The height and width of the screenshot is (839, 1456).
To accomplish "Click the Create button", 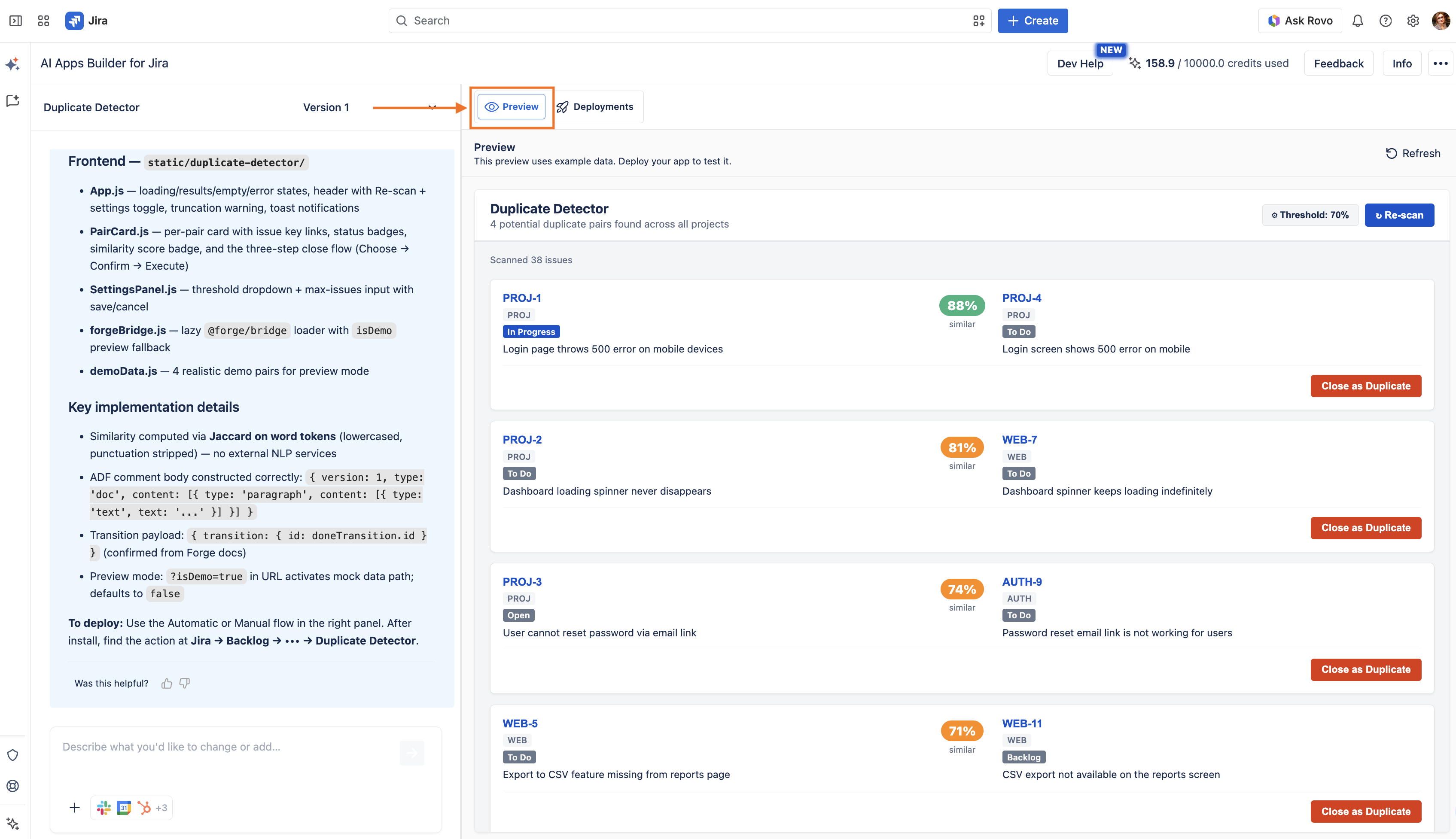I will 1033,21.
